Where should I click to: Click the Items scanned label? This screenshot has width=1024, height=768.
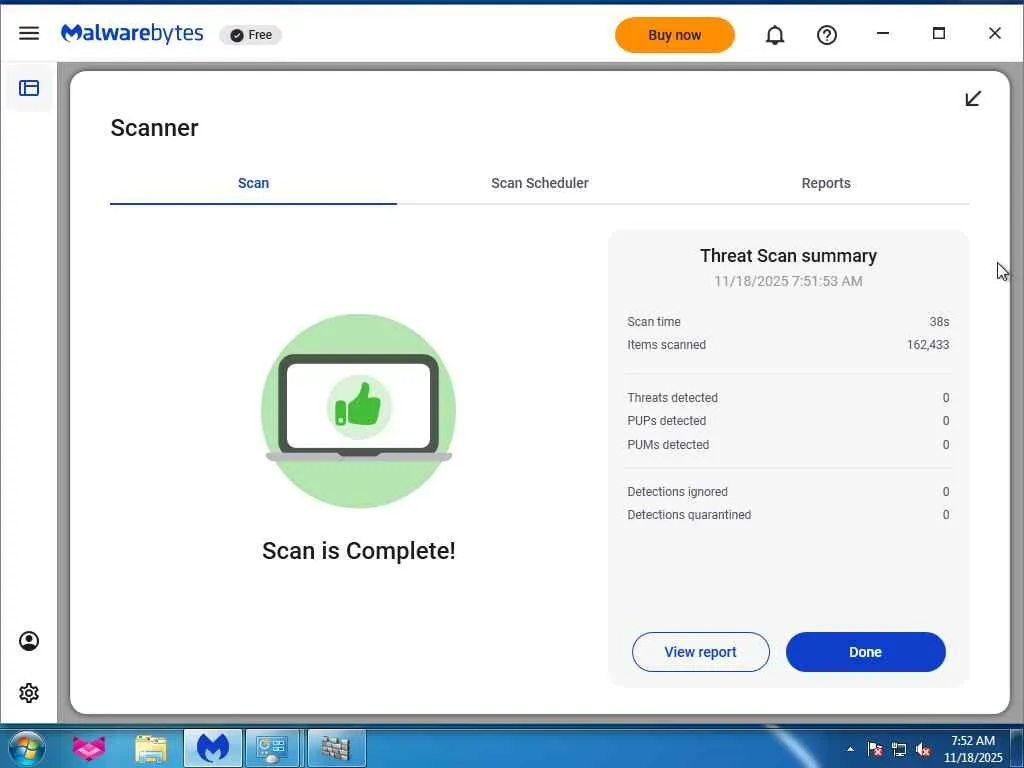coord(666,345)
